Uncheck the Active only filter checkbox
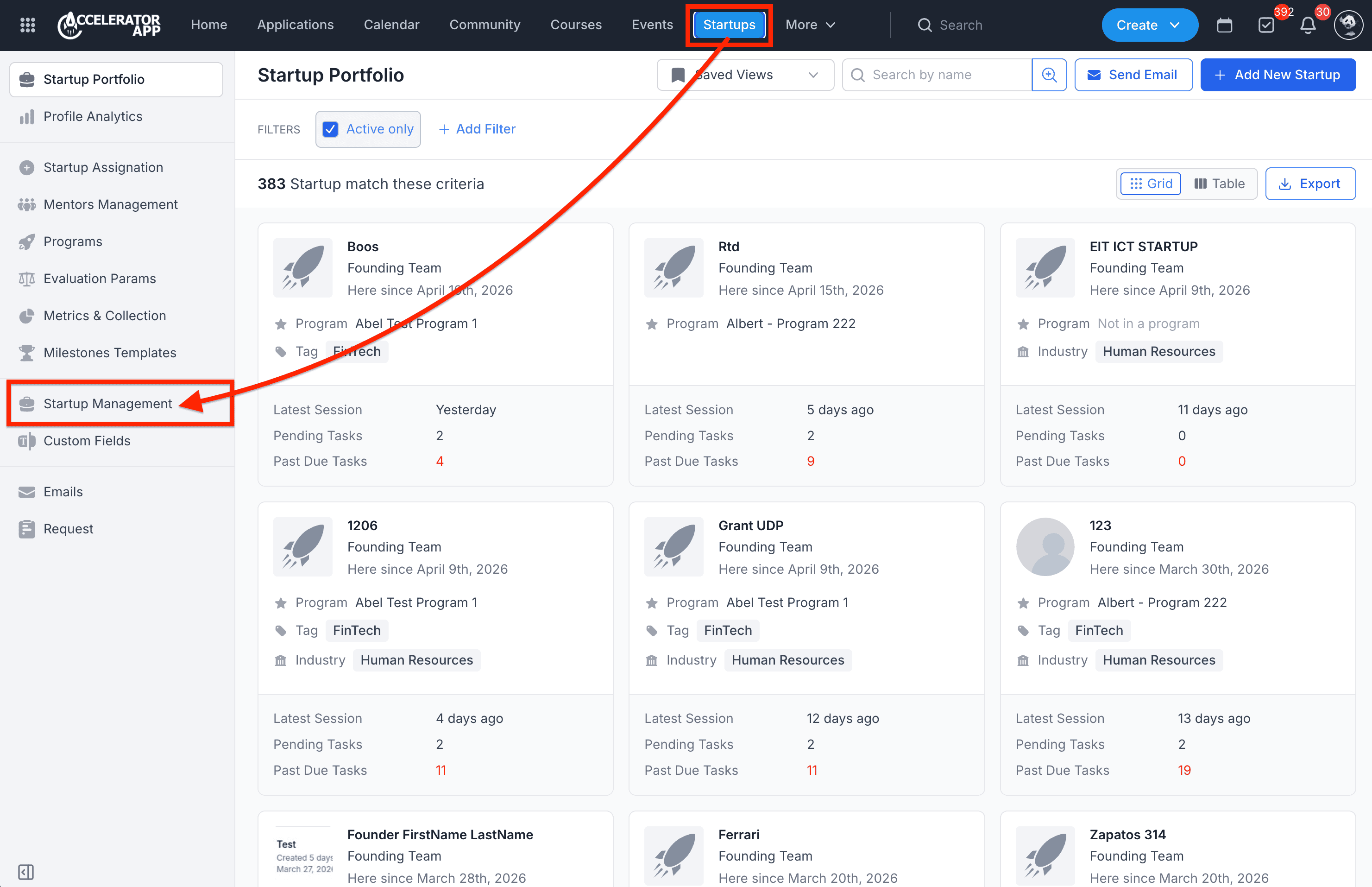The width and height of the screenshot is (1372, 887). 330,129
